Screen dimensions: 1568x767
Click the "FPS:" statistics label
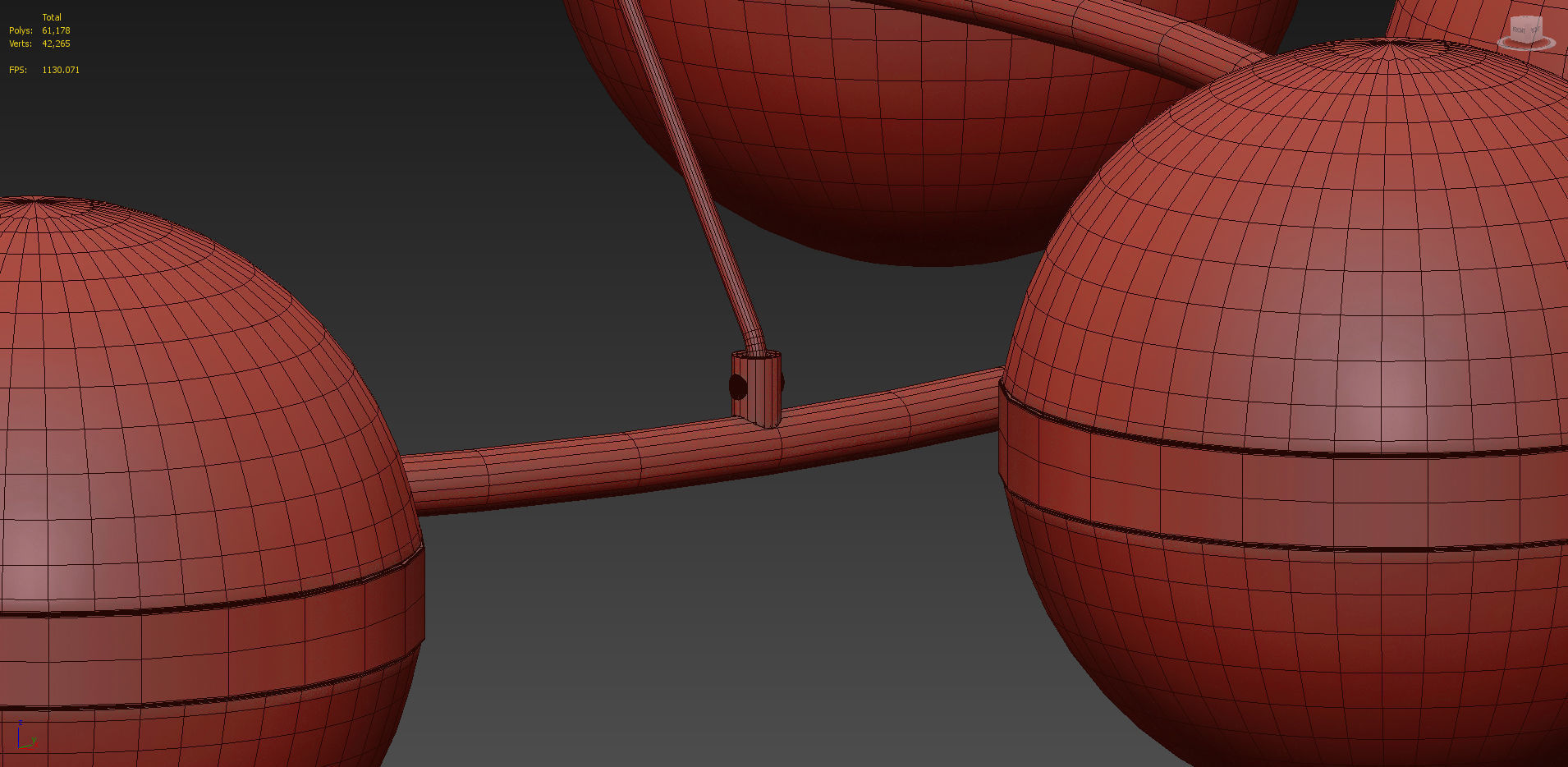click(x=18, y=70)
